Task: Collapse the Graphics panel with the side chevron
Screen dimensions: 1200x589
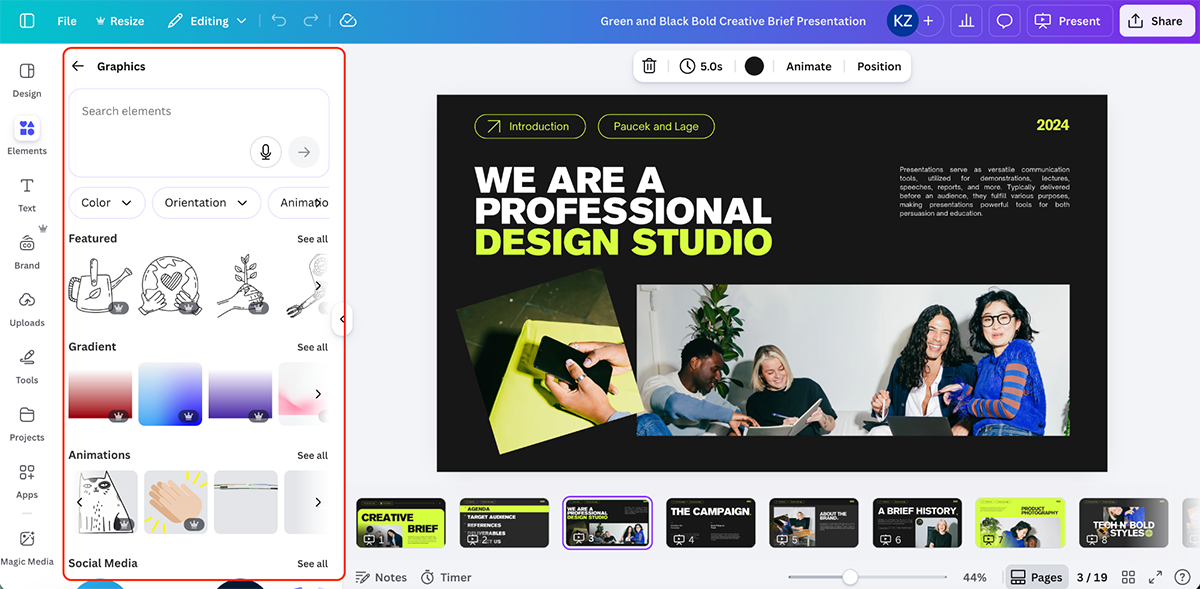Action: tap(343, 319)
